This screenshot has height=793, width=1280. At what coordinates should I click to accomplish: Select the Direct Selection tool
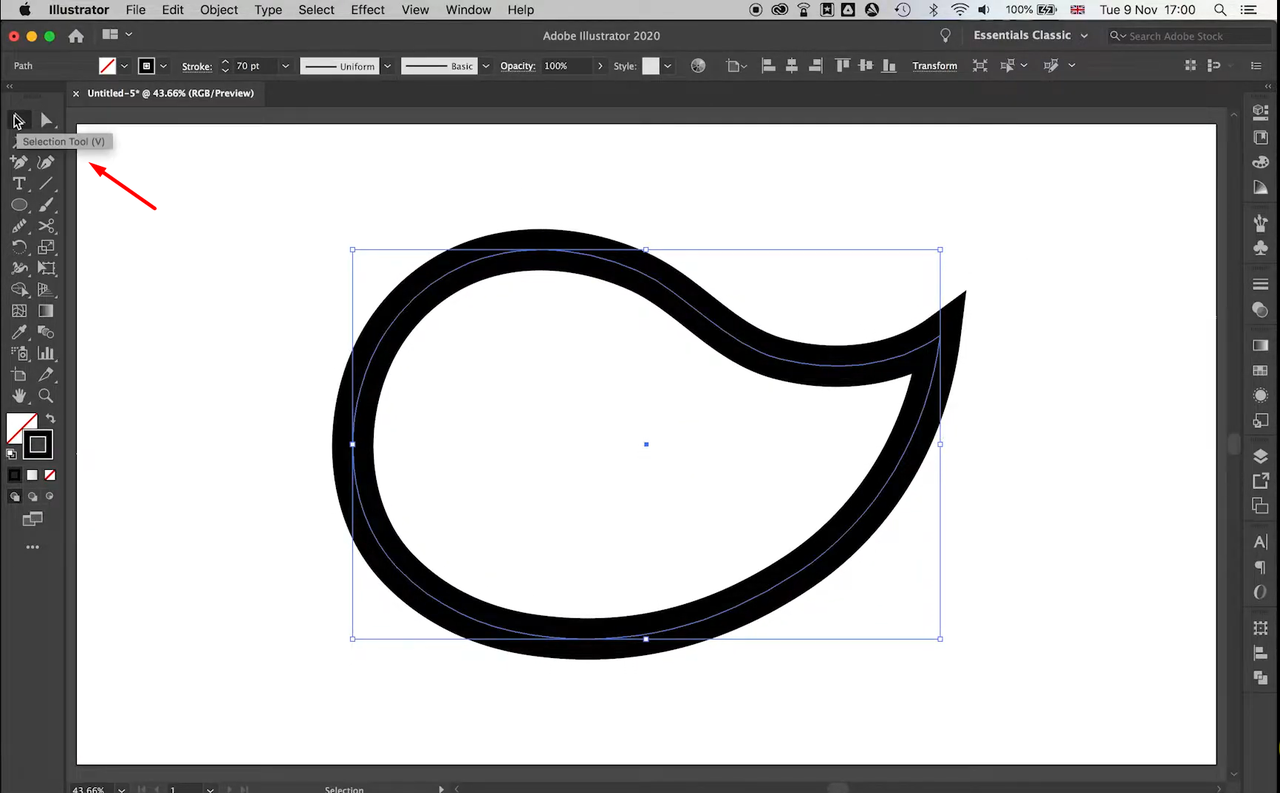pyautogui.click(x=46, y=120)
